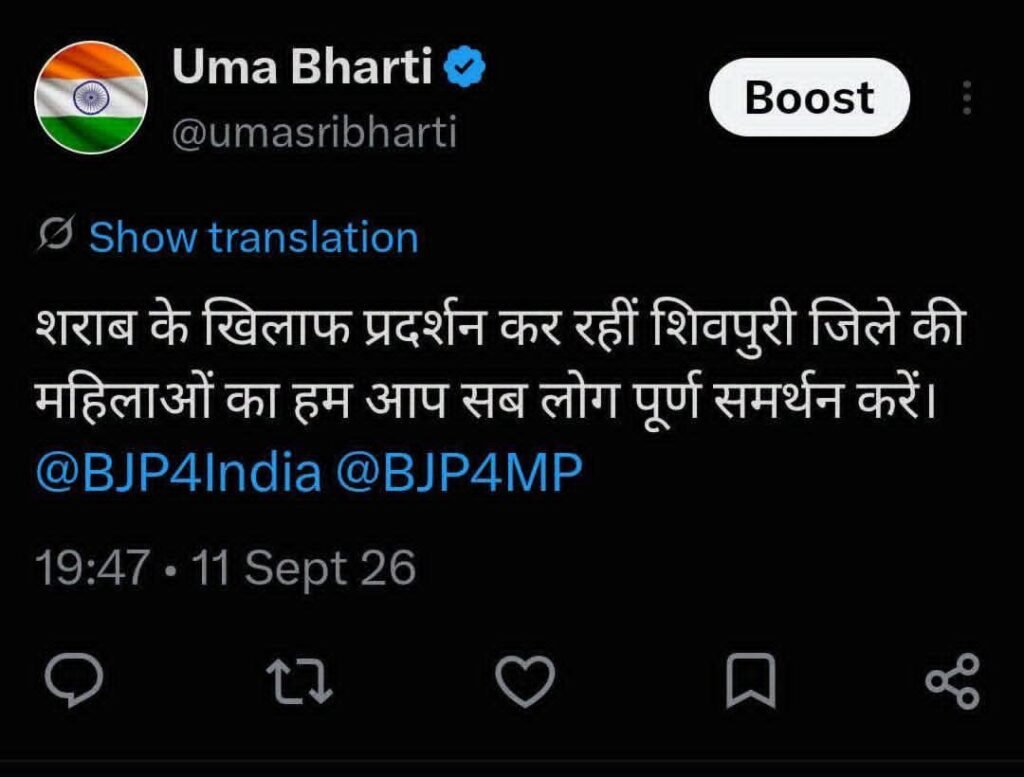Open the share icon options

953,681
